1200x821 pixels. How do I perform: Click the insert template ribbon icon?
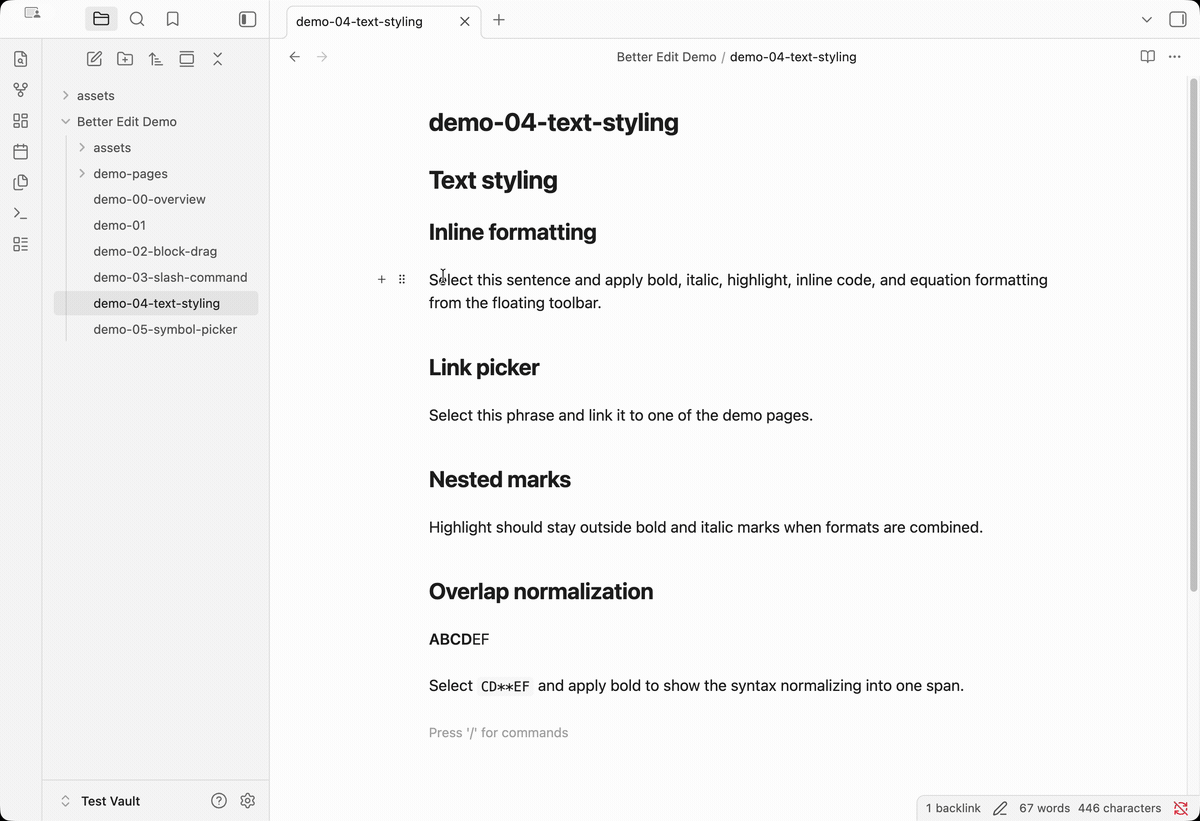point(21,183)
